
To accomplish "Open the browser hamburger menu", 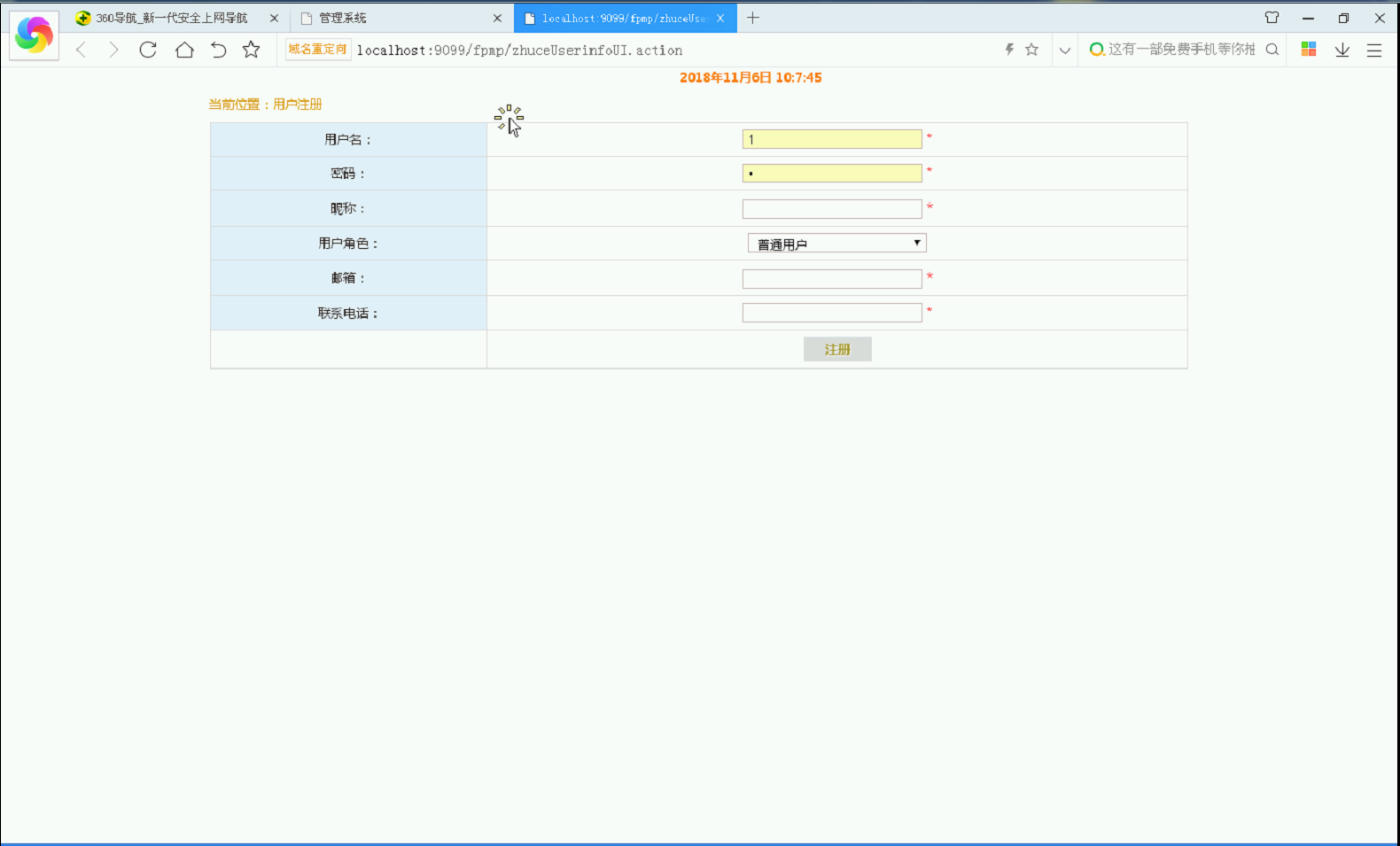I will tap(1374, 50).
